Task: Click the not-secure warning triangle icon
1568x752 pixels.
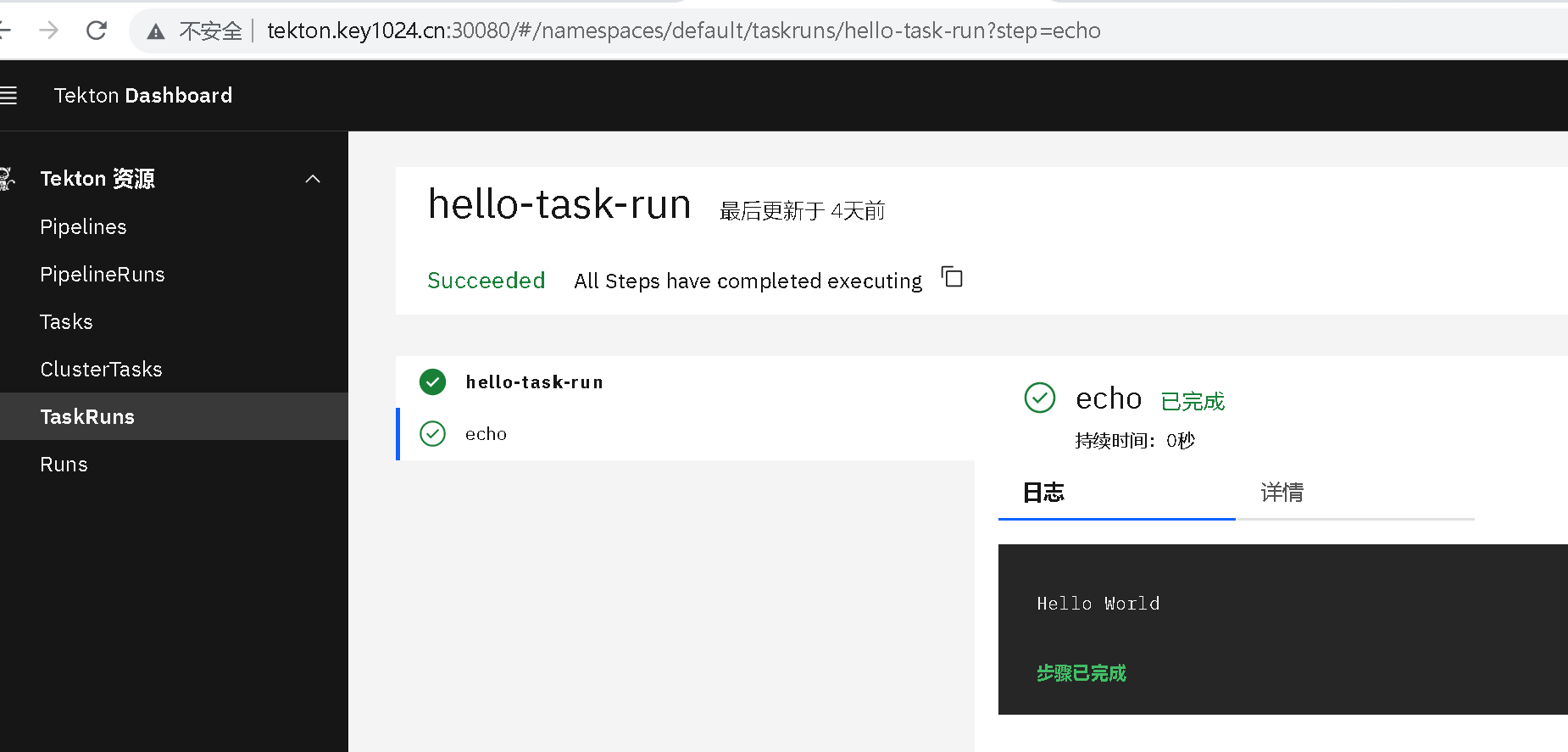Action: tap(155, 31)
